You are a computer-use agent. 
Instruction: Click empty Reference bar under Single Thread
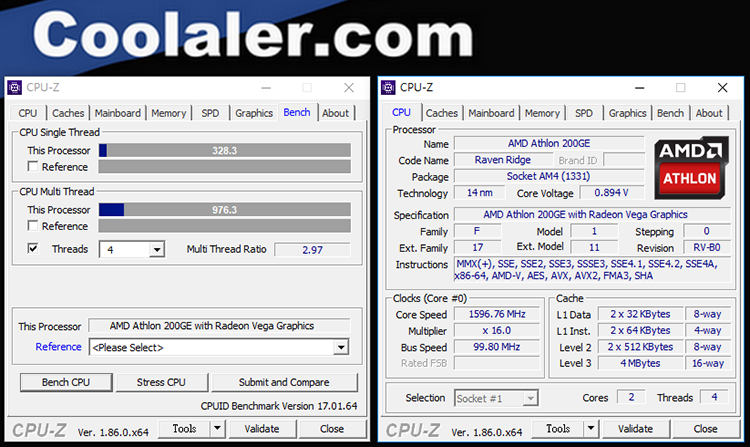coord(224,167)
